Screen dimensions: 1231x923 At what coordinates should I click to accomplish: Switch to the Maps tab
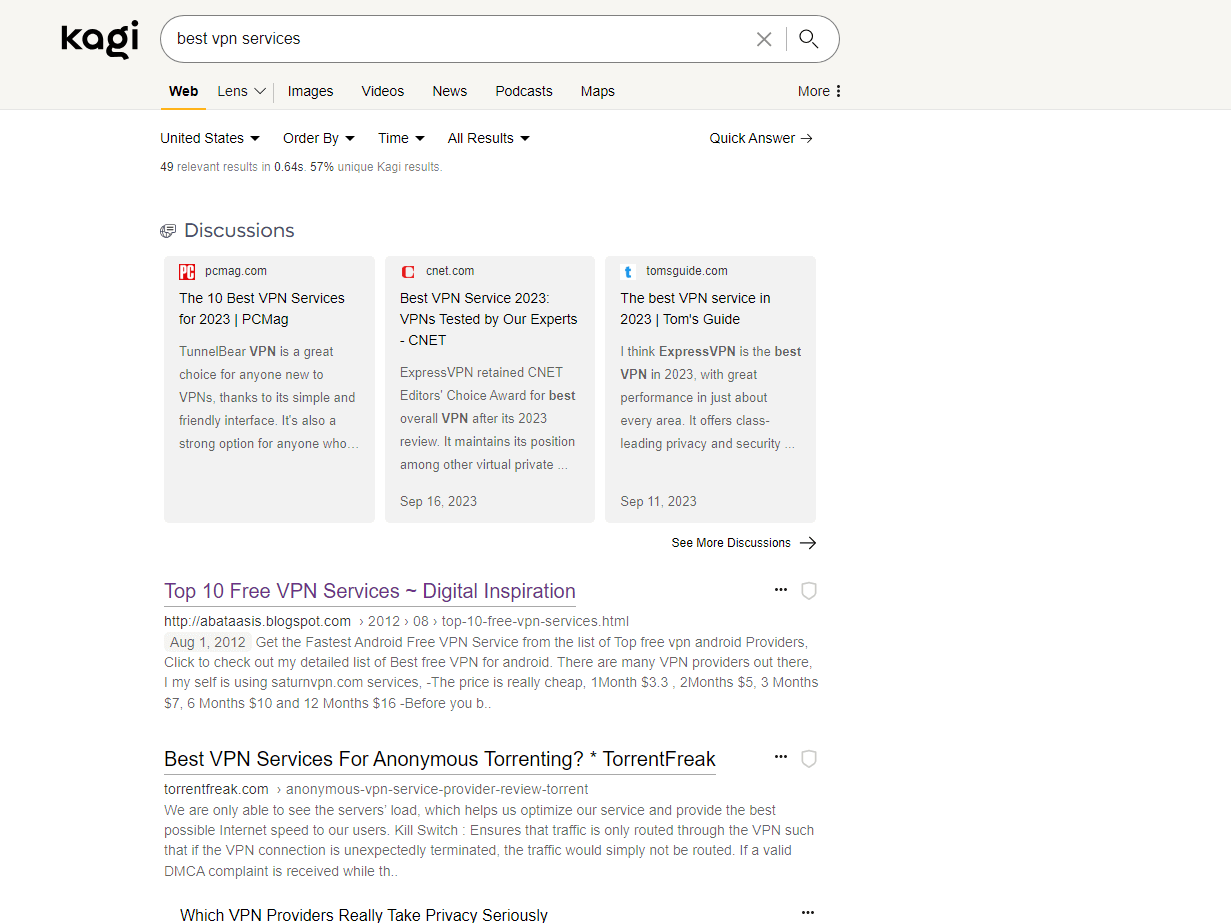click(598, 91)
